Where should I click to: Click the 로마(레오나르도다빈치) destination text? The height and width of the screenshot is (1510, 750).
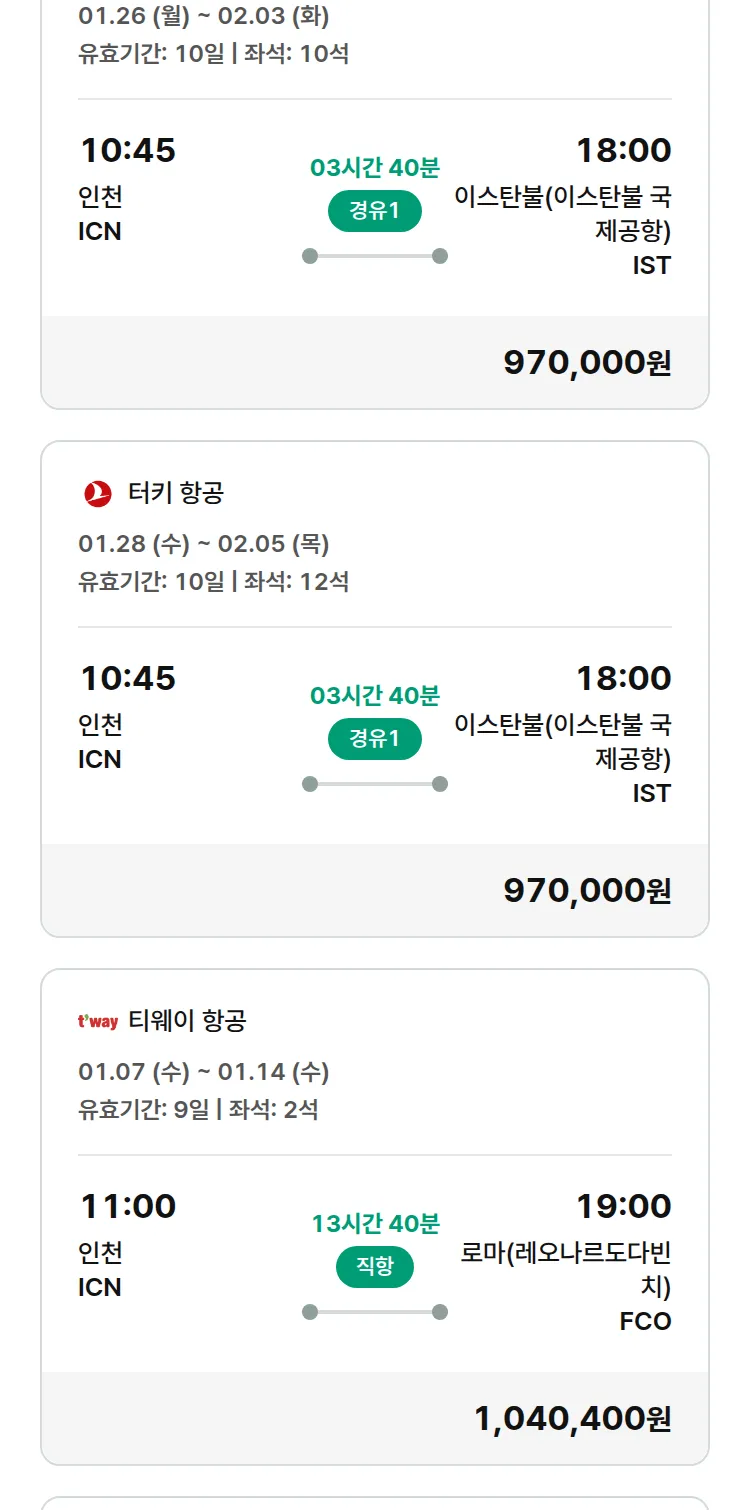point(566,1268)
